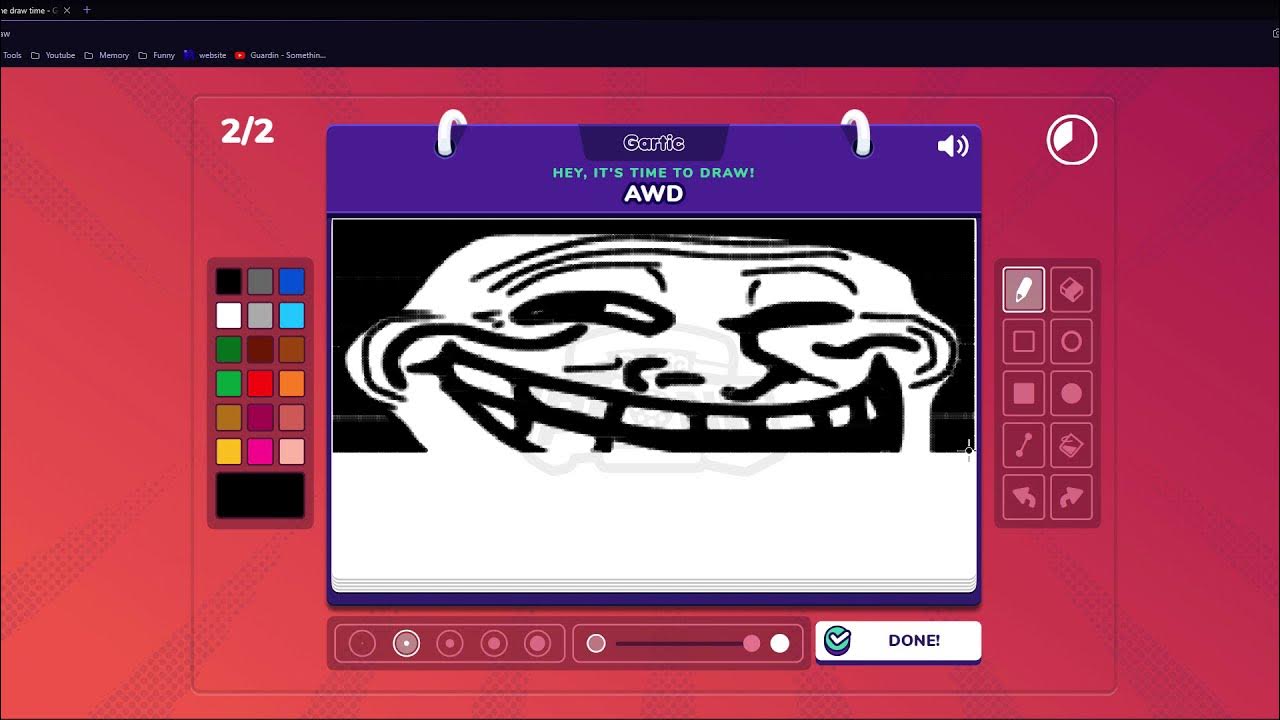The width and height of the screenshot is (1280, 720).
Task: Select the straight line tool
Action: click(1024, 446)
